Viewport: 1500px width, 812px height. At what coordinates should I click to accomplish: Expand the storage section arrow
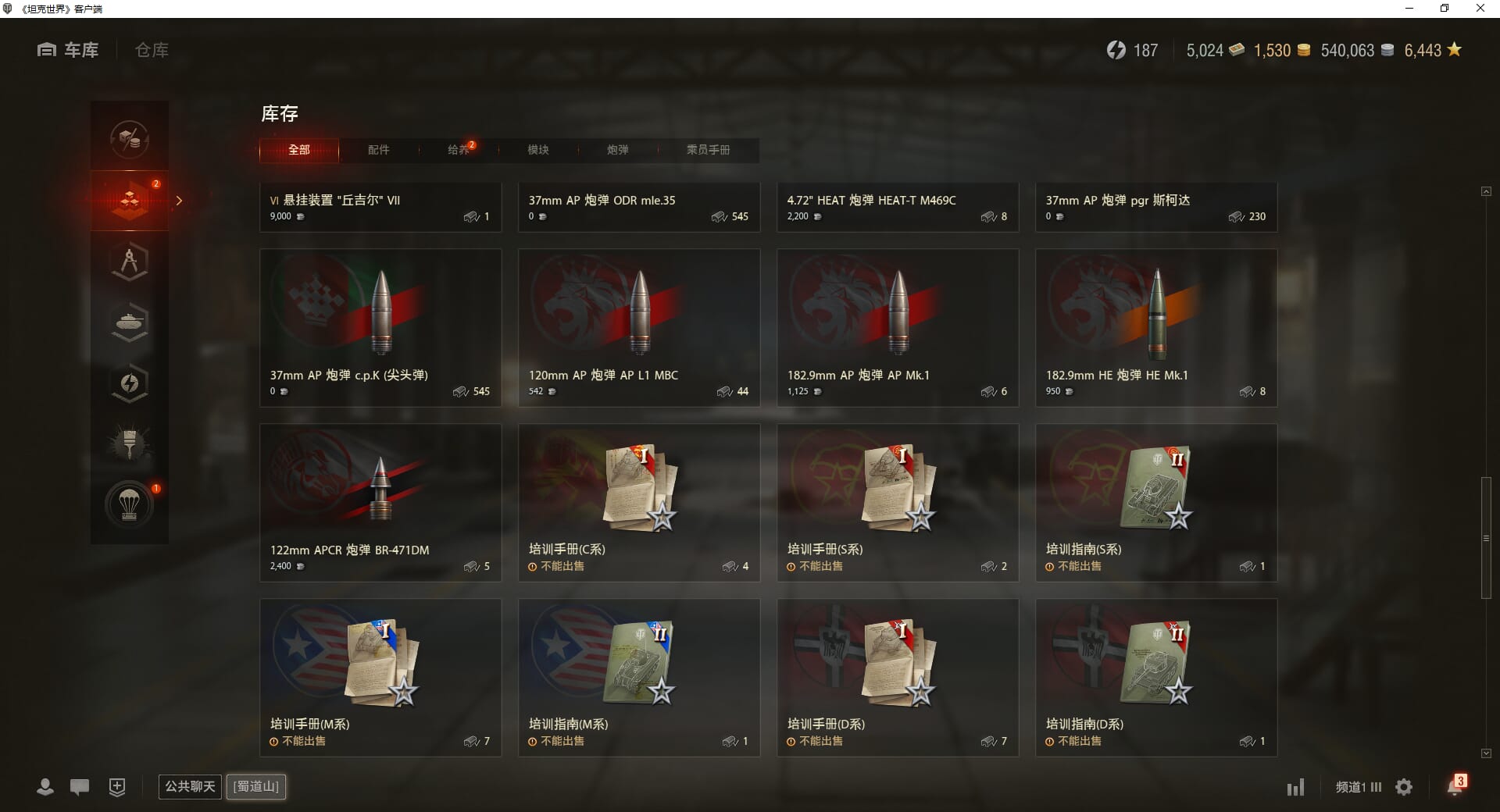point(179,201)
